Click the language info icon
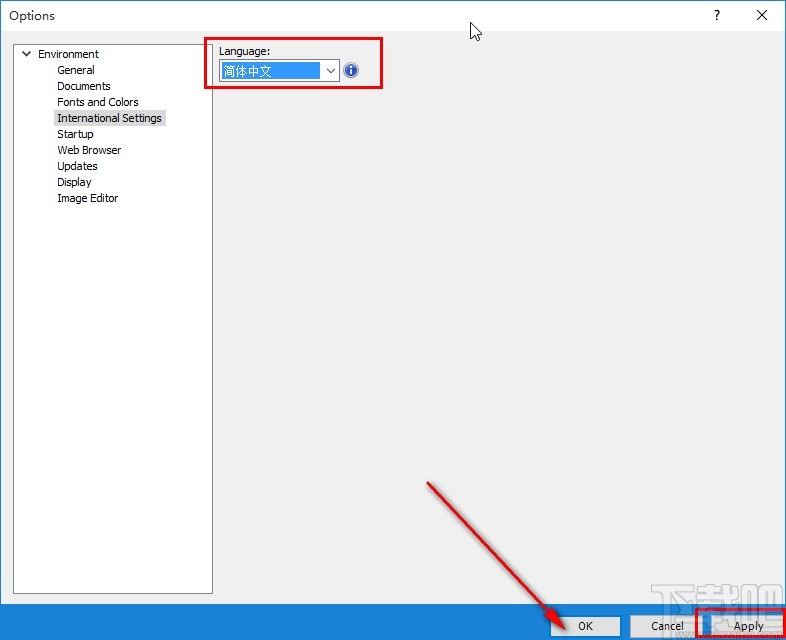This screenshot has height=640, width=786. point(351,70)
